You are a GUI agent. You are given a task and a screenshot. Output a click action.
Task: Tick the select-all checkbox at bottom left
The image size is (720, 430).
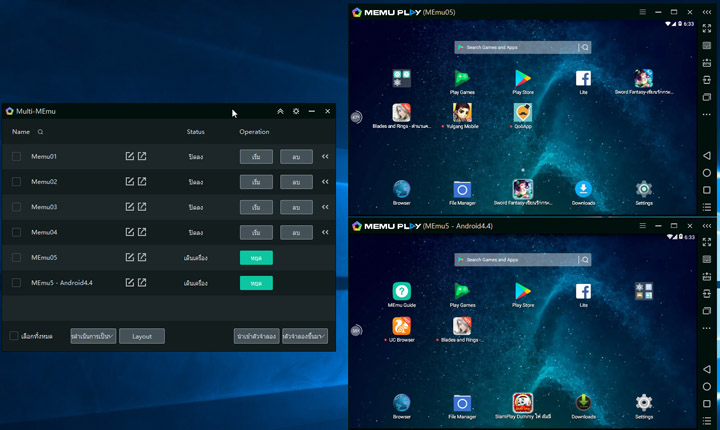click(x=14, y=336)
